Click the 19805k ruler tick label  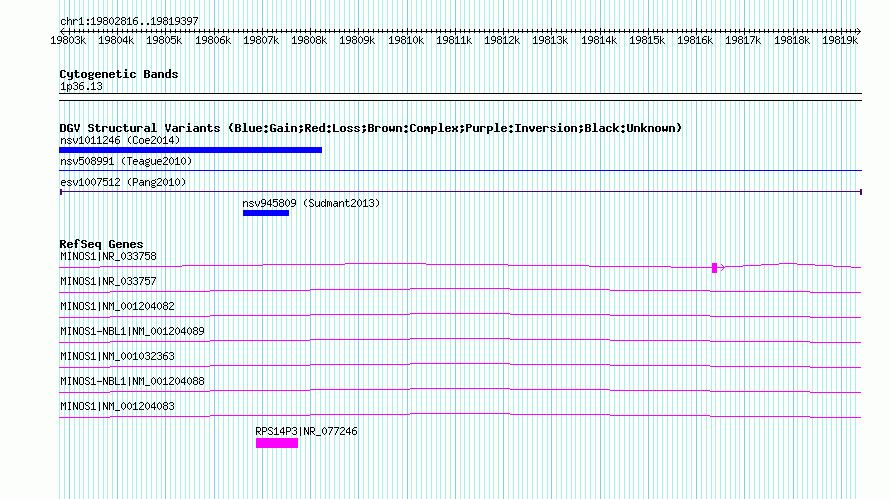point(164,40)
